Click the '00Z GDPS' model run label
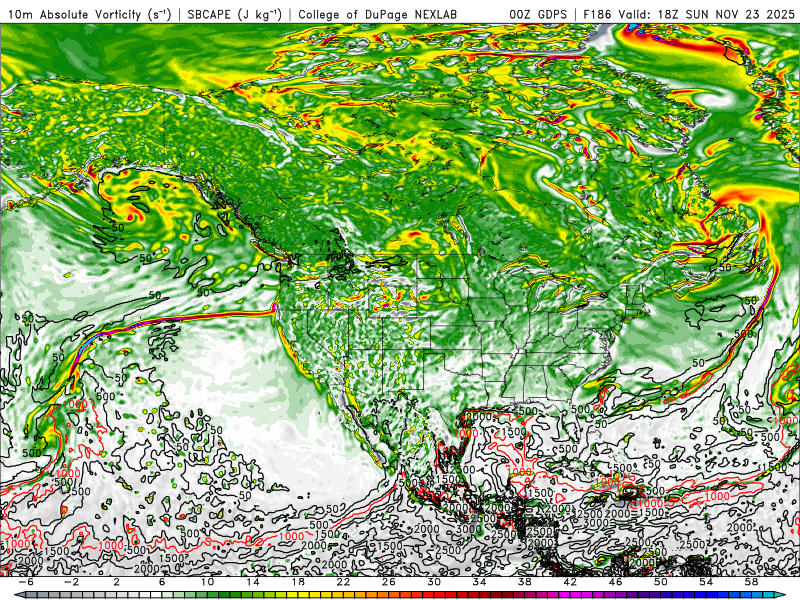Viewport: 800px width, 600px height. 538,14
